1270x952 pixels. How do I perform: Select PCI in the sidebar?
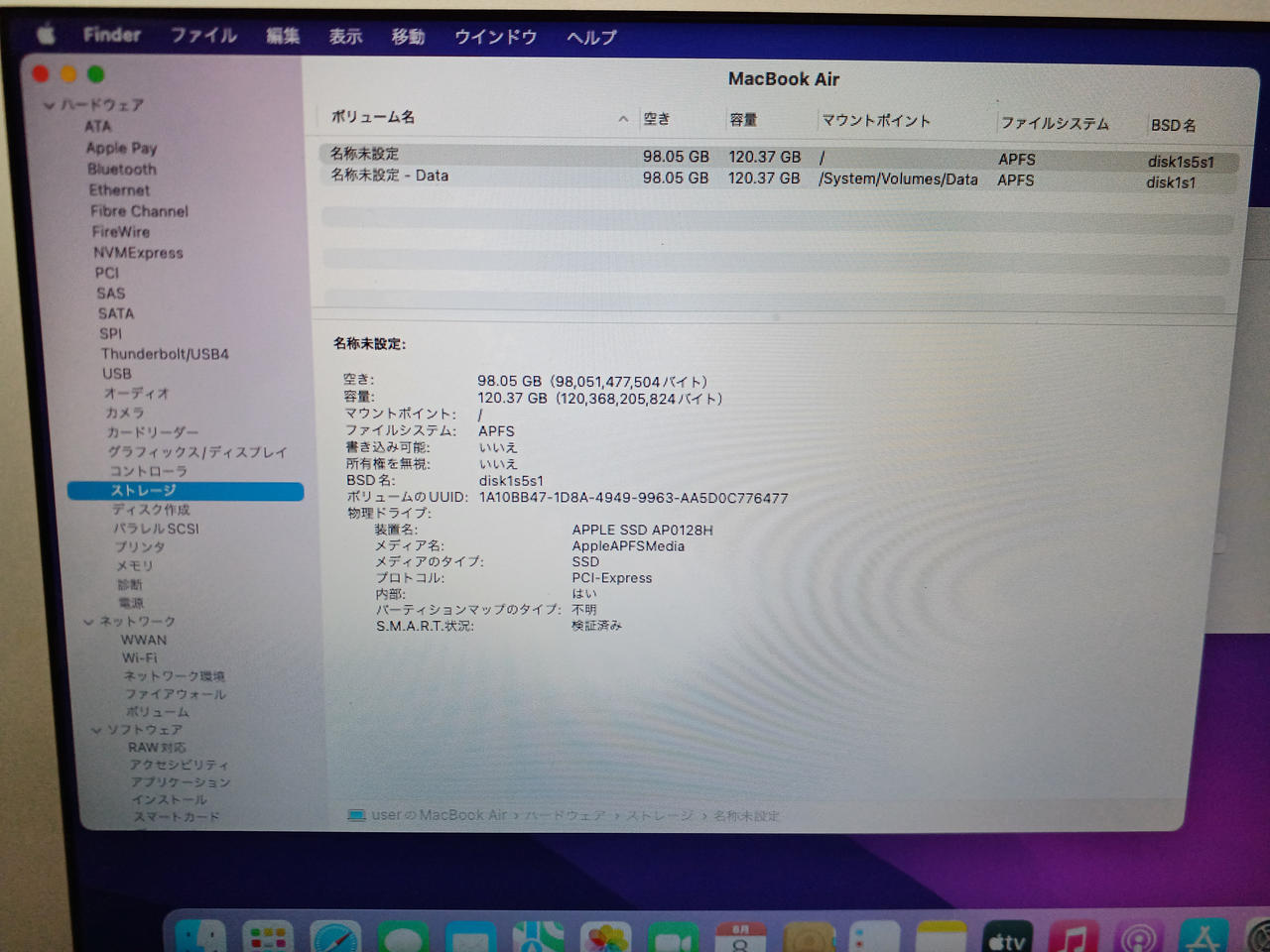(x=107, y=273)
